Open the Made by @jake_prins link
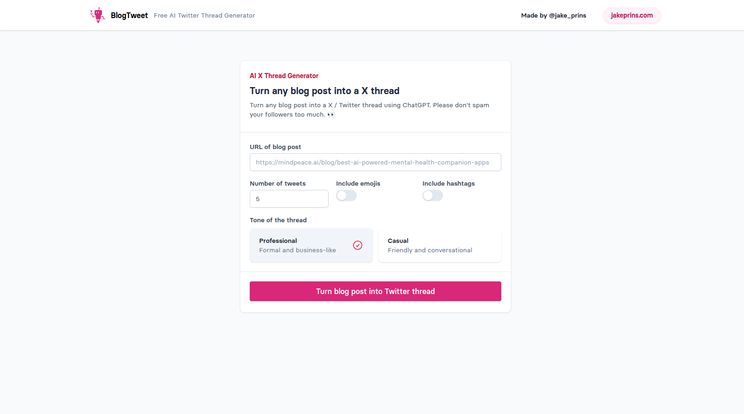Screen dimensions: 744x414 click(553, 15)
